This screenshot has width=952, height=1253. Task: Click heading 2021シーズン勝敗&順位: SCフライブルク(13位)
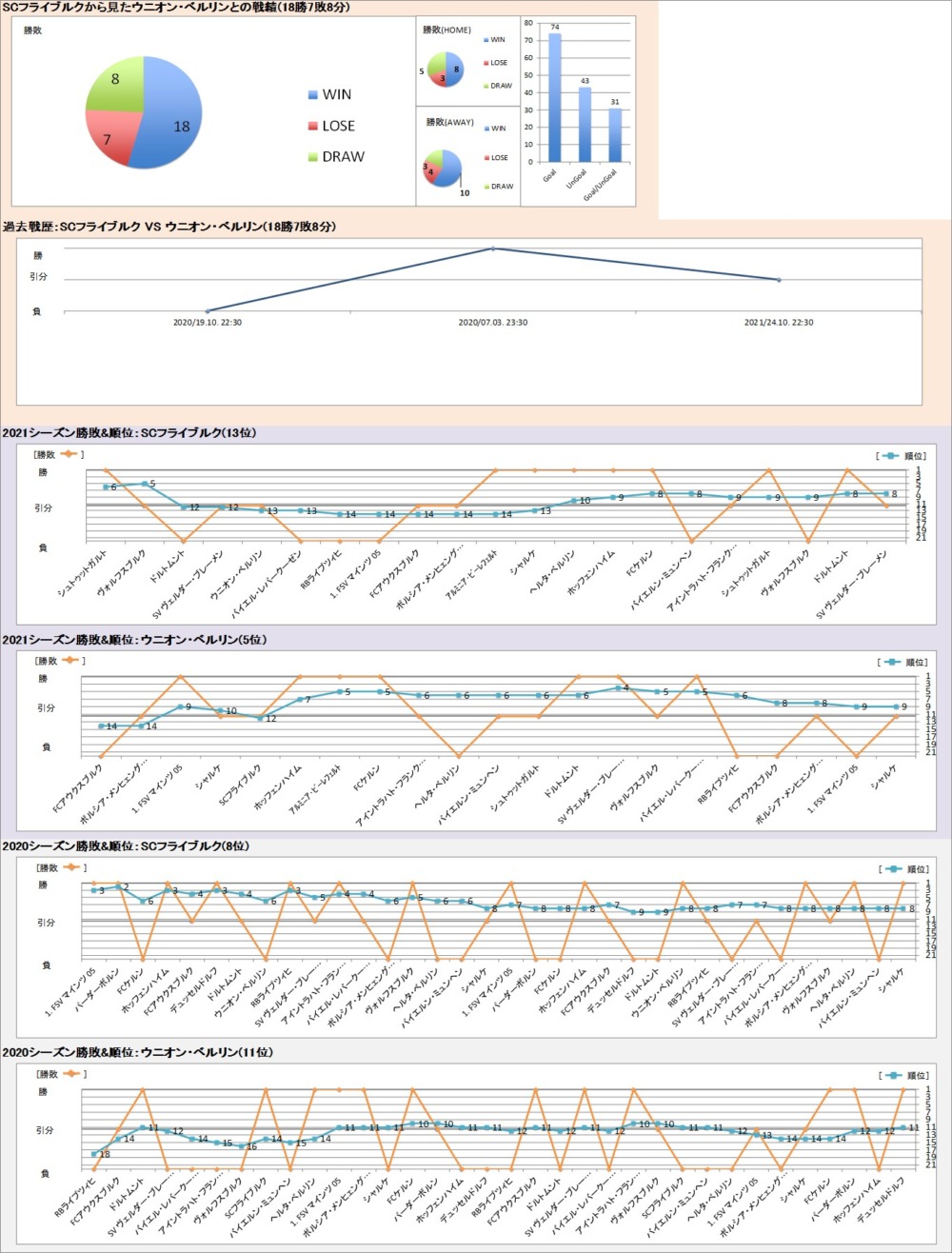[x=129, y=433]
